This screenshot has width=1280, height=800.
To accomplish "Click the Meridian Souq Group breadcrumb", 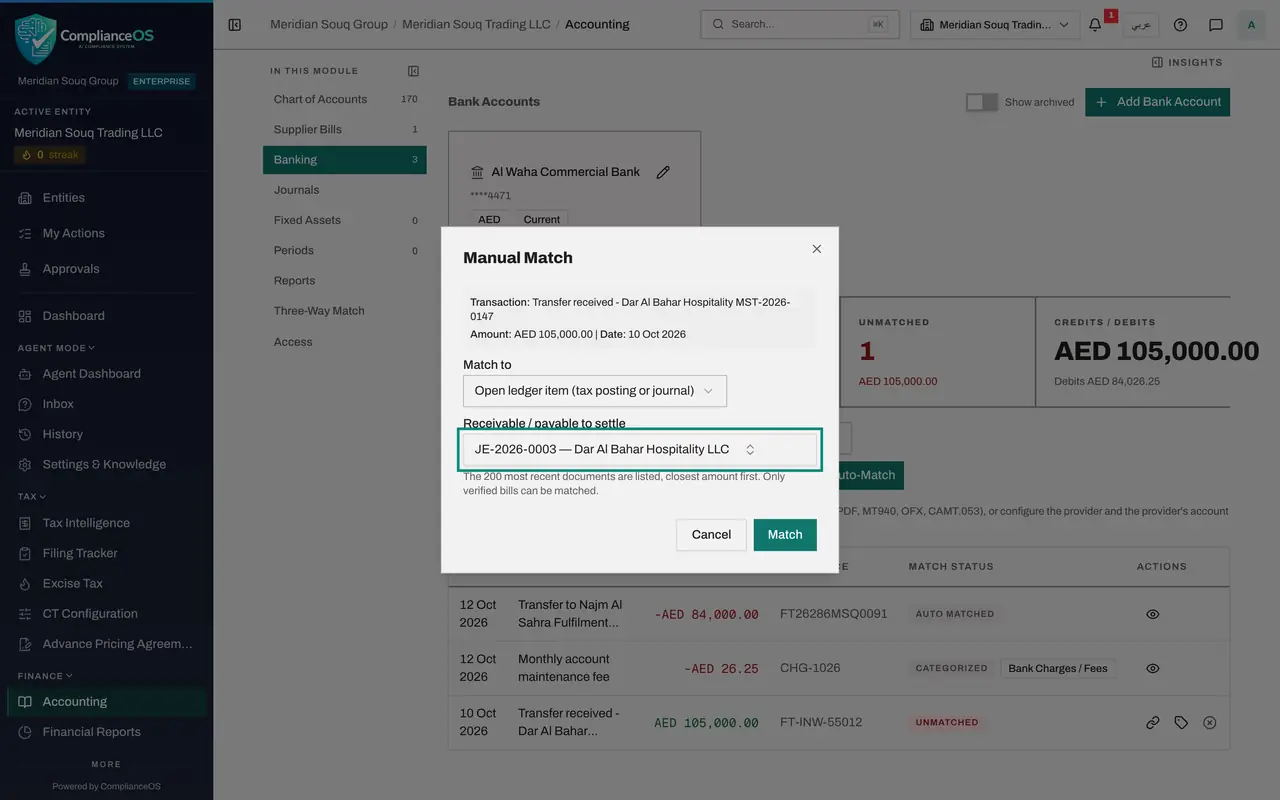I will (329, 24).
